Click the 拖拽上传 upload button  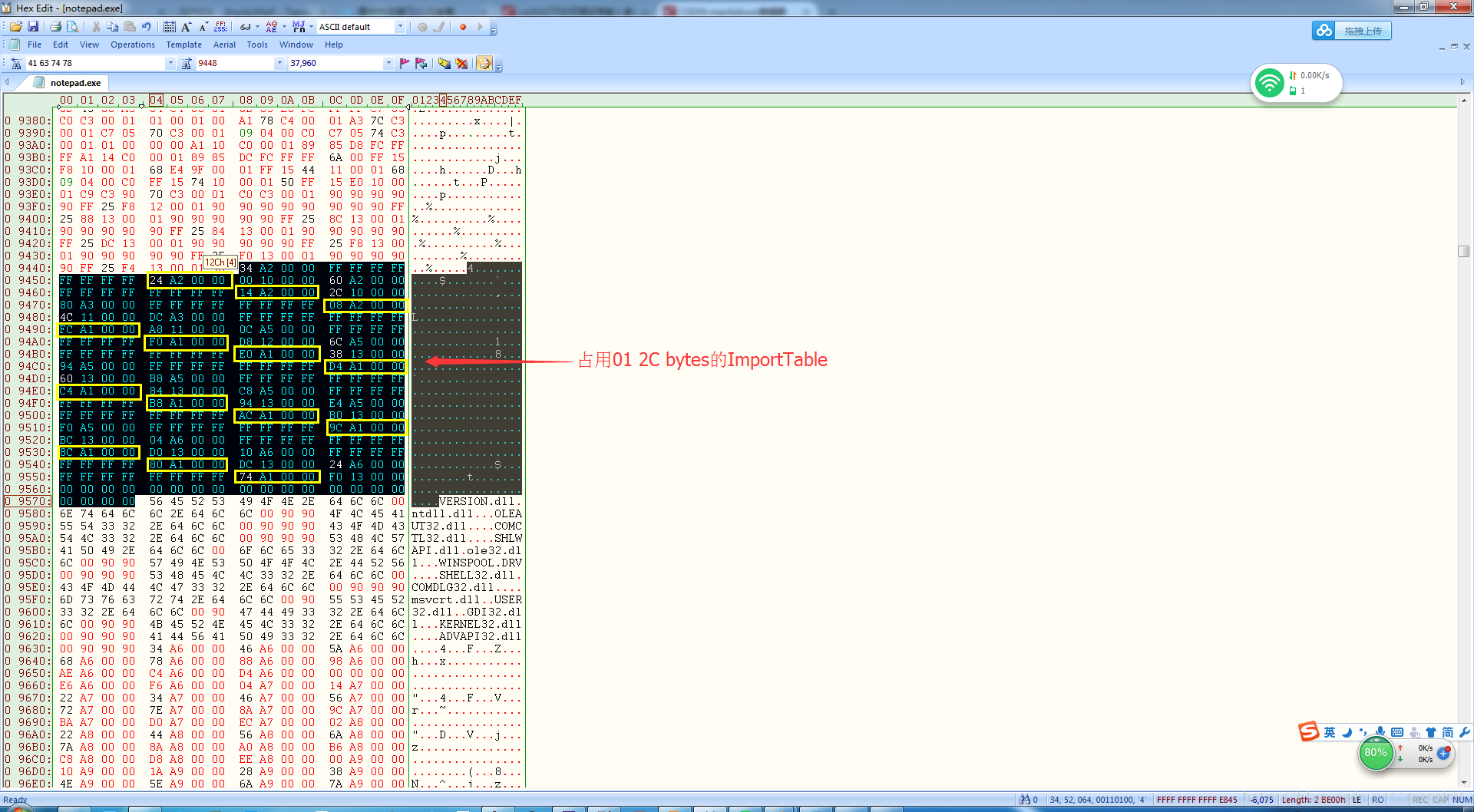tap(1352, 31)
